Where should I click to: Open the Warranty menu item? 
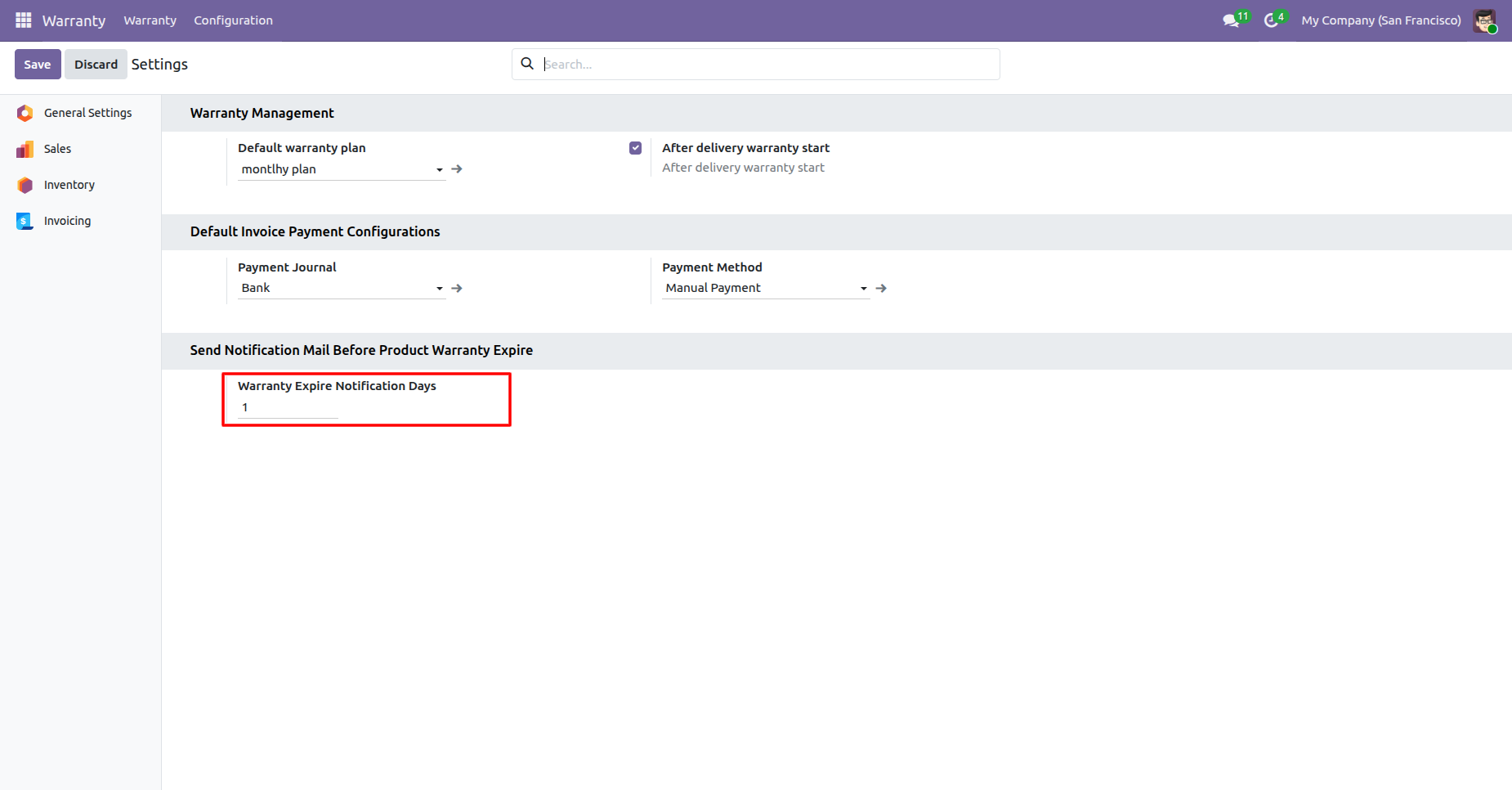[x=150, y=20]
